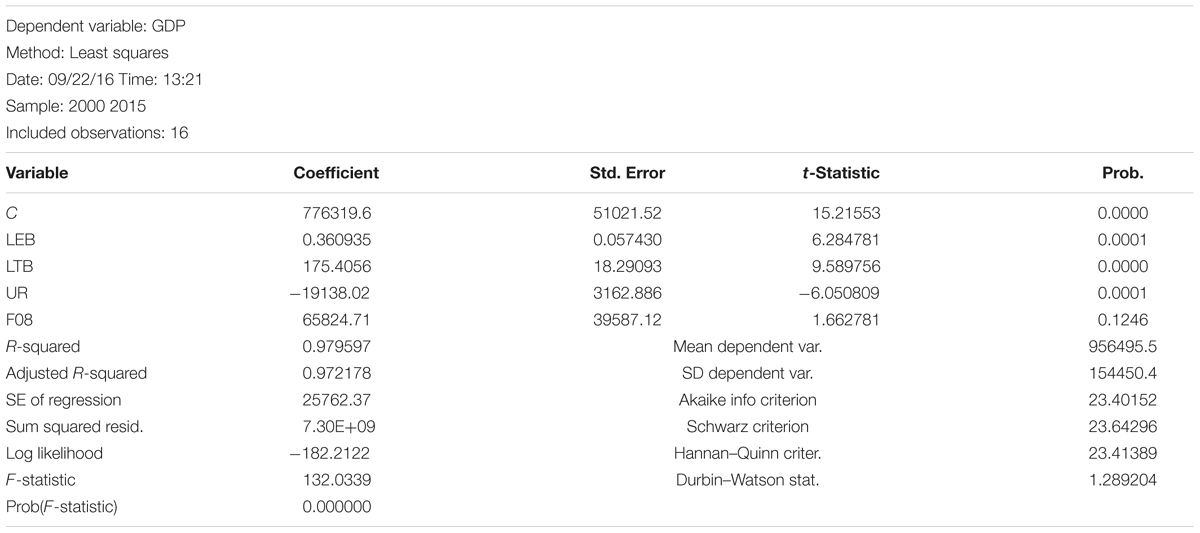Select the Coefficient column header
This screenshot has width=1200, height=533.
336,173
